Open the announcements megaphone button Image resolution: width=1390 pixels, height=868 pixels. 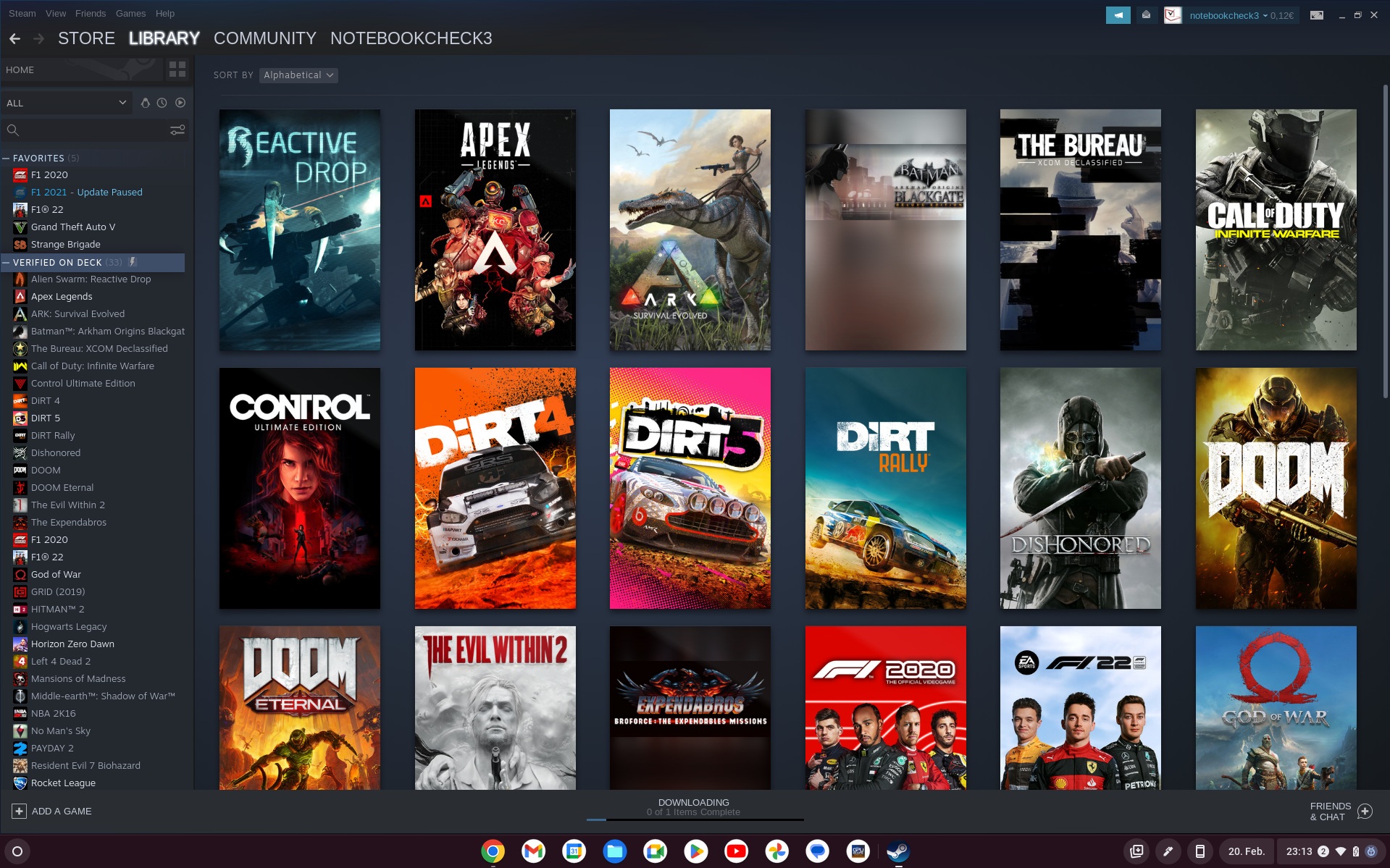(1118, 15)
